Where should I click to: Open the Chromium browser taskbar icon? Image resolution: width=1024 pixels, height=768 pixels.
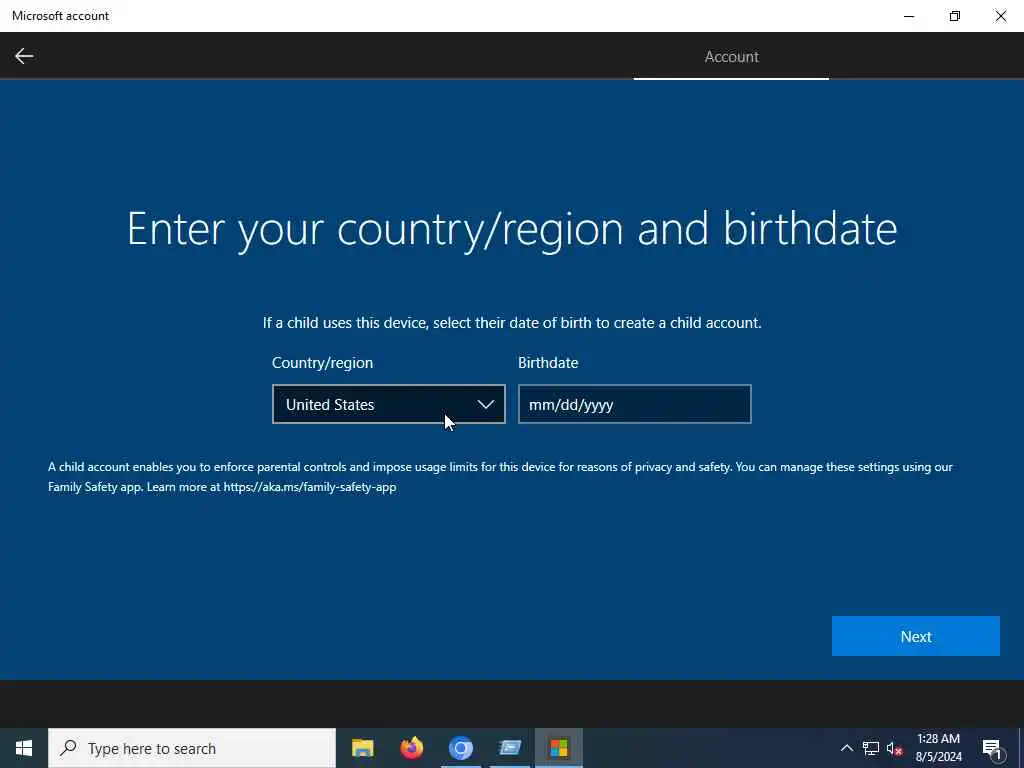point(460,748)
